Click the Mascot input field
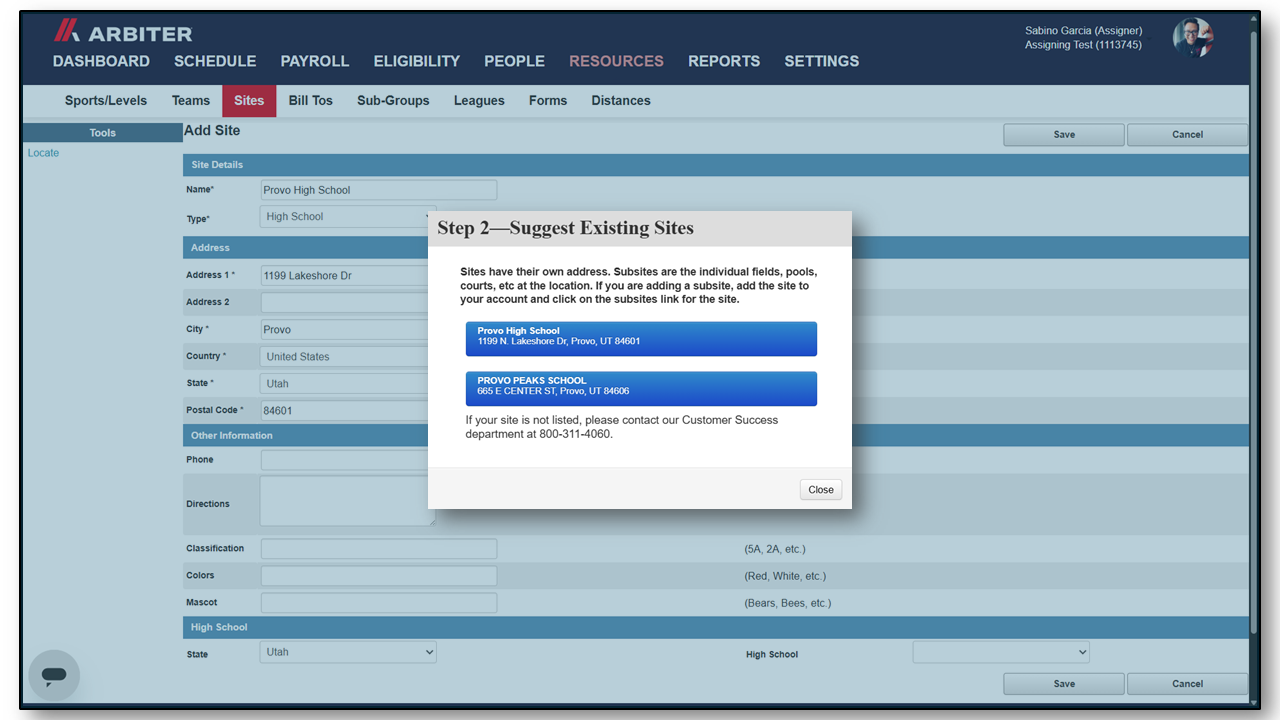Image resolution: width=1280 pixels, height=720 pixels. point(379,603)
